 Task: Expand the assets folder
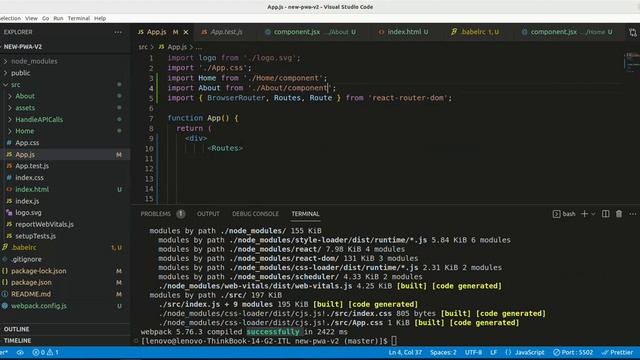tap(10, 108)
